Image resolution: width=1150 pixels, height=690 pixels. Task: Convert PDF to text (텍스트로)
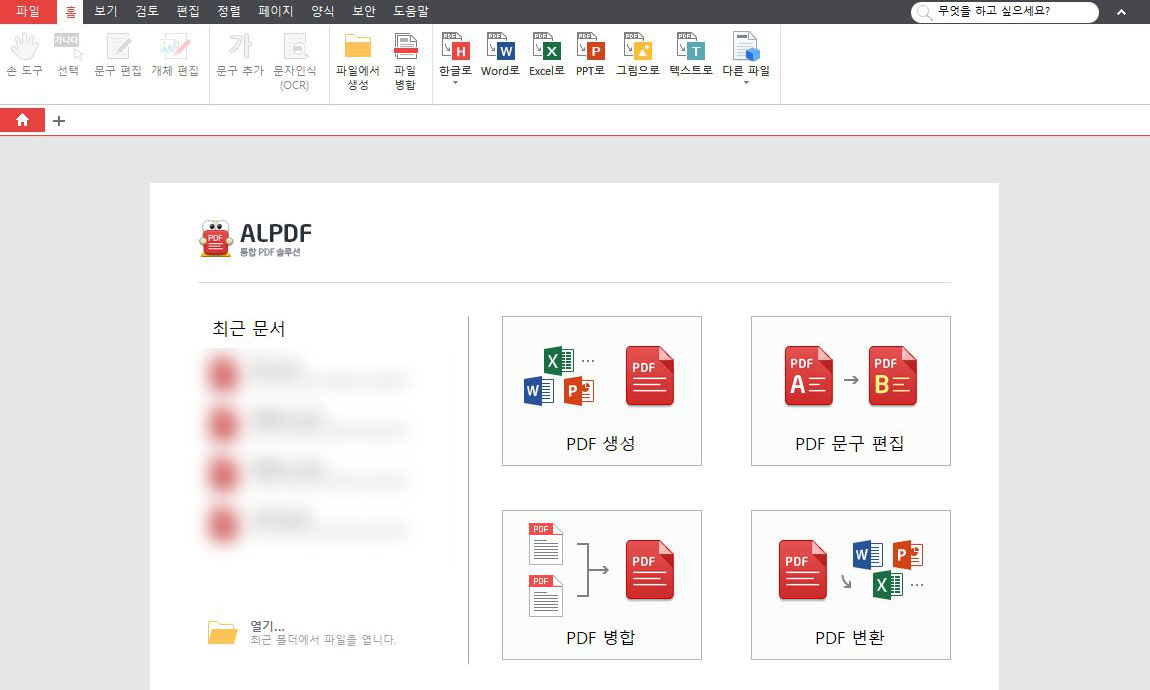[691, 55]
